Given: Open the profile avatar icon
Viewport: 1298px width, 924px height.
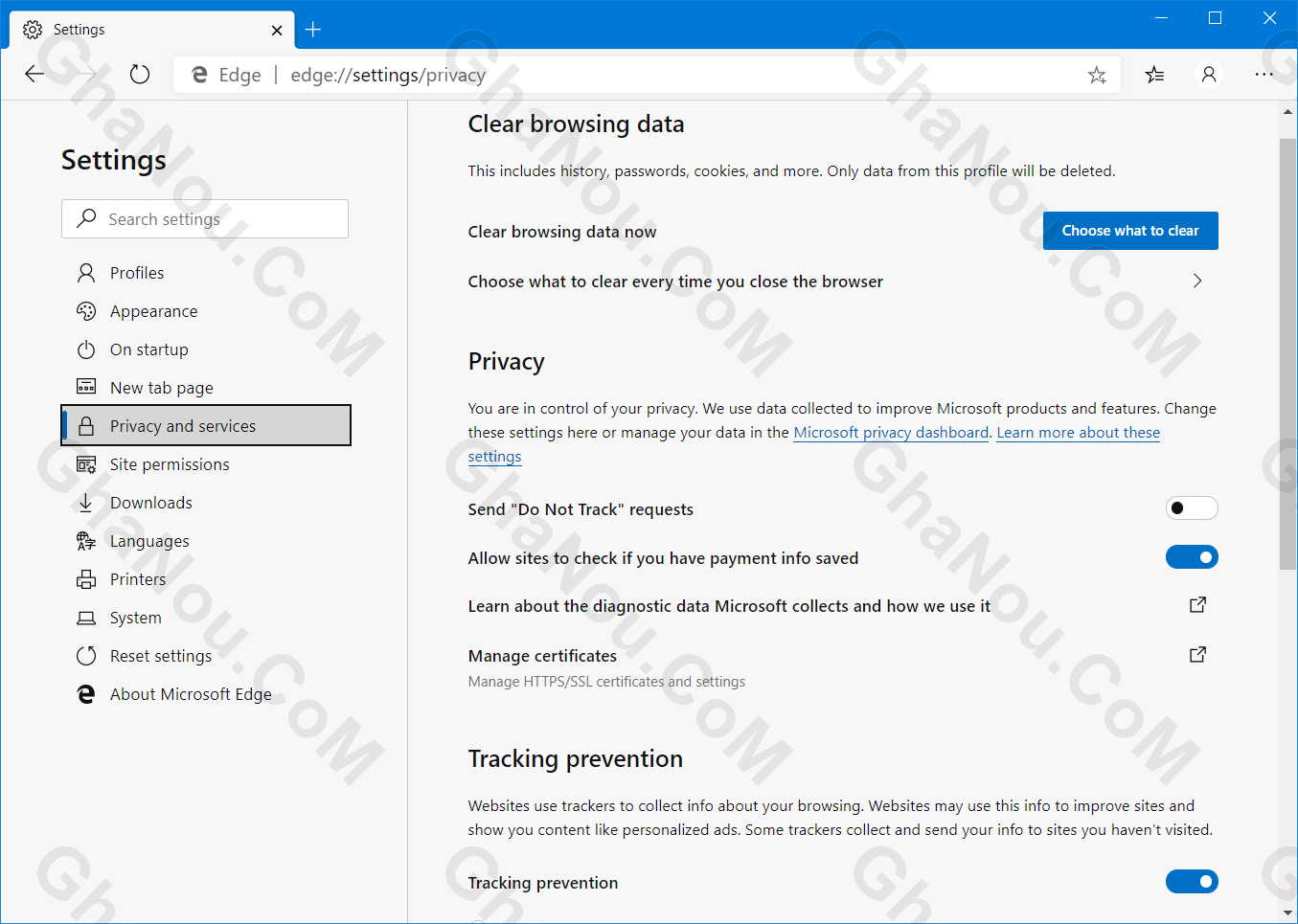Looking at the screenshot, I should [x=1209, y=75].
